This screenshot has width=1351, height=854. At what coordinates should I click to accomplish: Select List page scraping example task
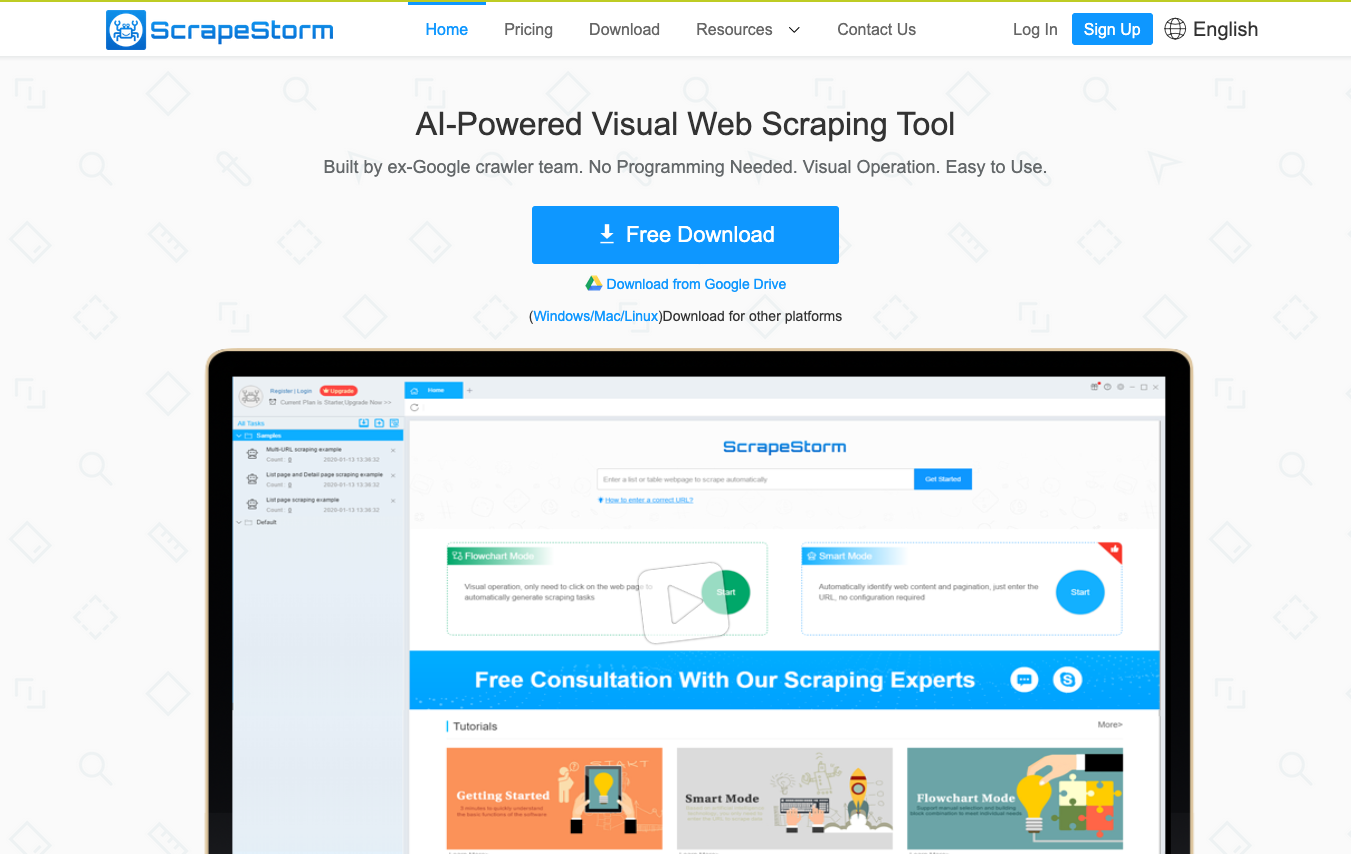click(x=302, y=500)
